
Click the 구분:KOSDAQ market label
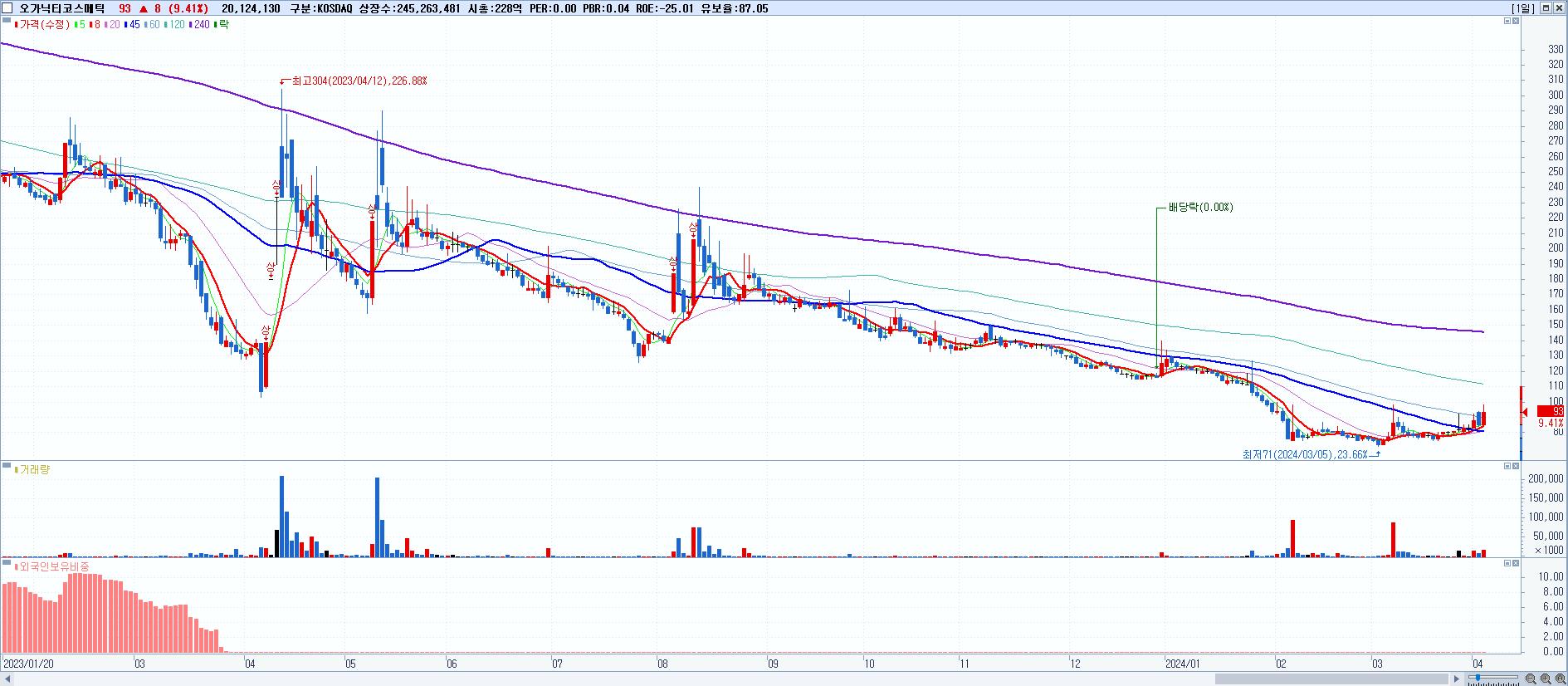pyautogui.click(x=321, y=8)
